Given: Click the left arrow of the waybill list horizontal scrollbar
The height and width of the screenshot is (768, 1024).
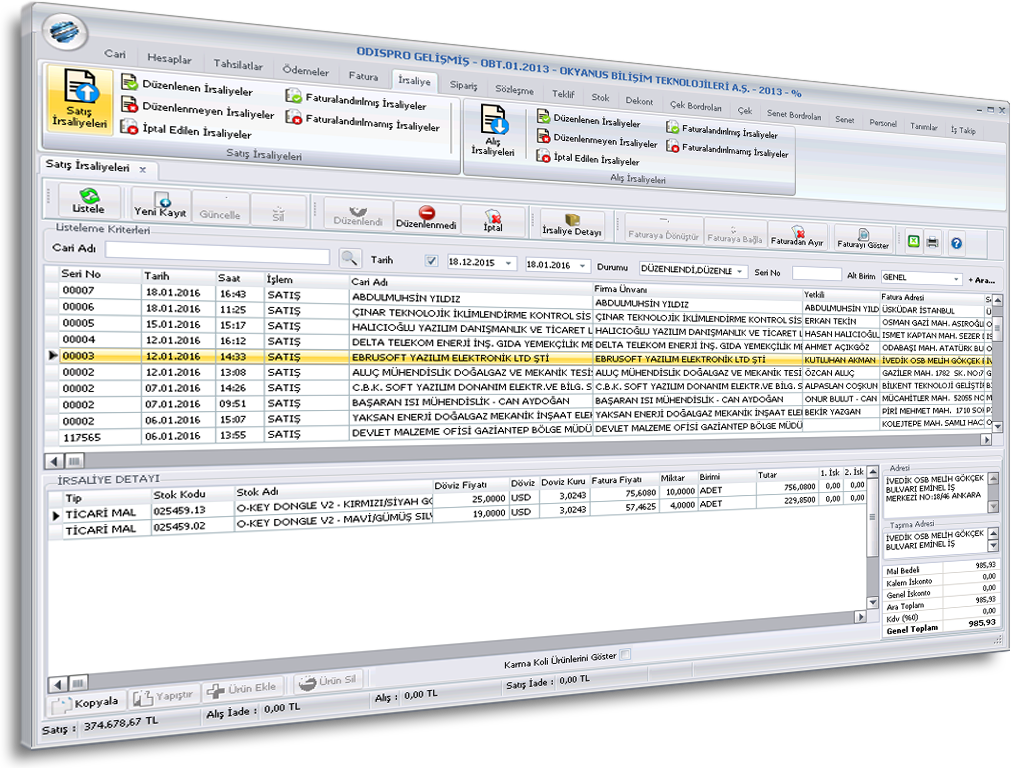Looking at the screenshot, I should pos(56,461).
